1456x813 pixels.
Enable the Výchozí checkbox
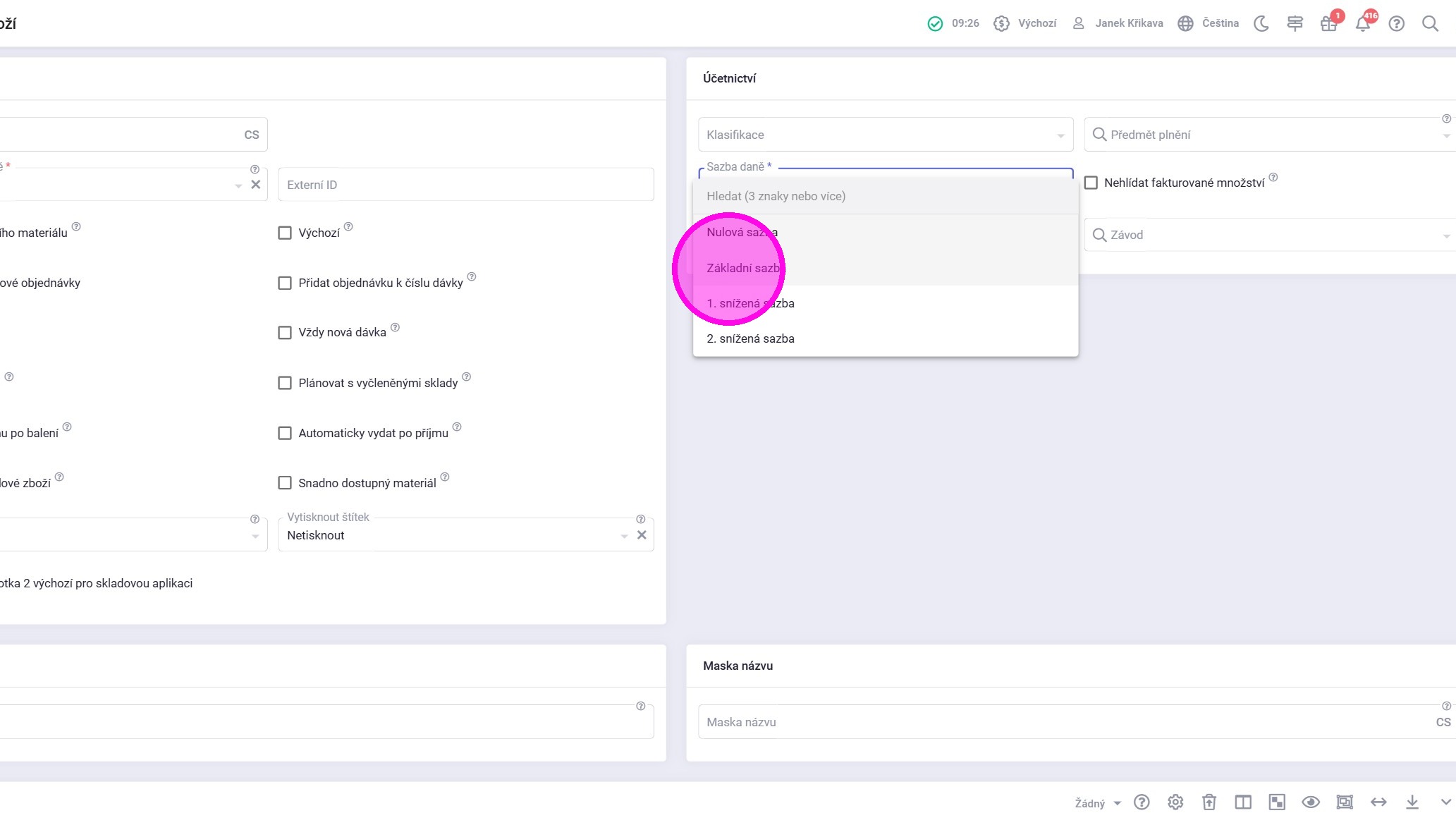[285, 233]
